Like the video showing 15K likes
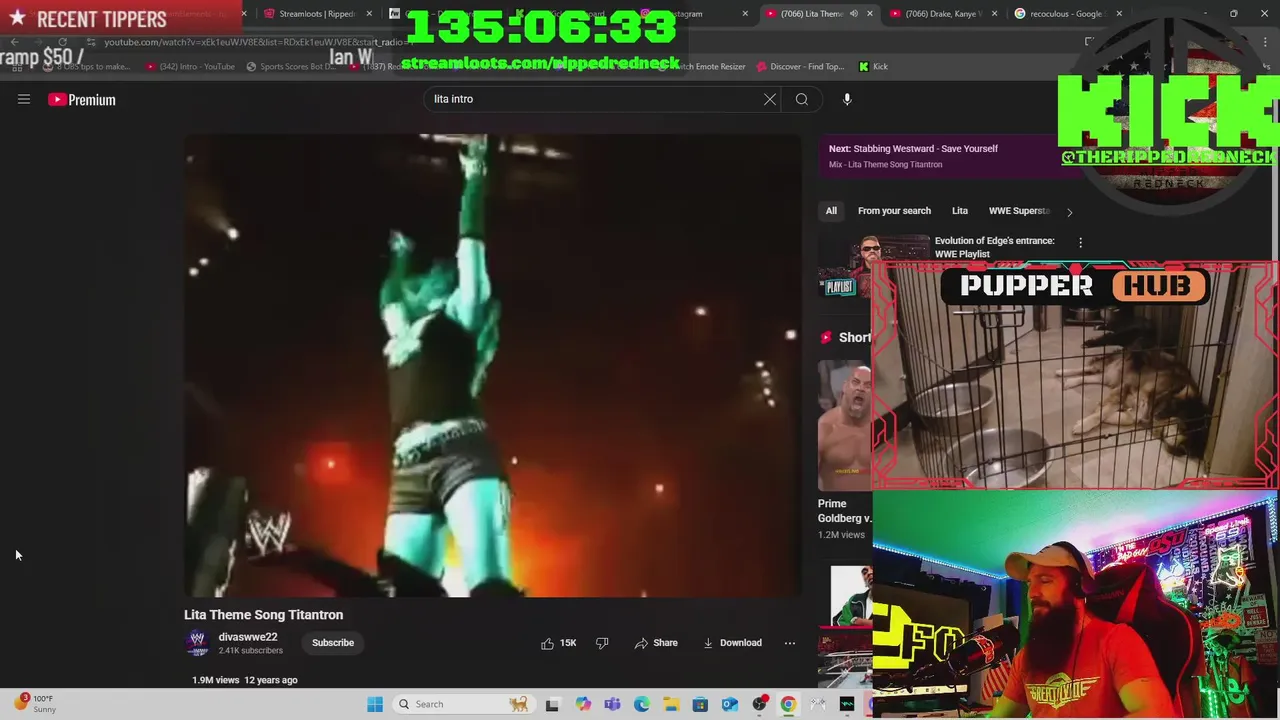The height and width of the screenshot is (720, 1280). (x=559, y=643)
